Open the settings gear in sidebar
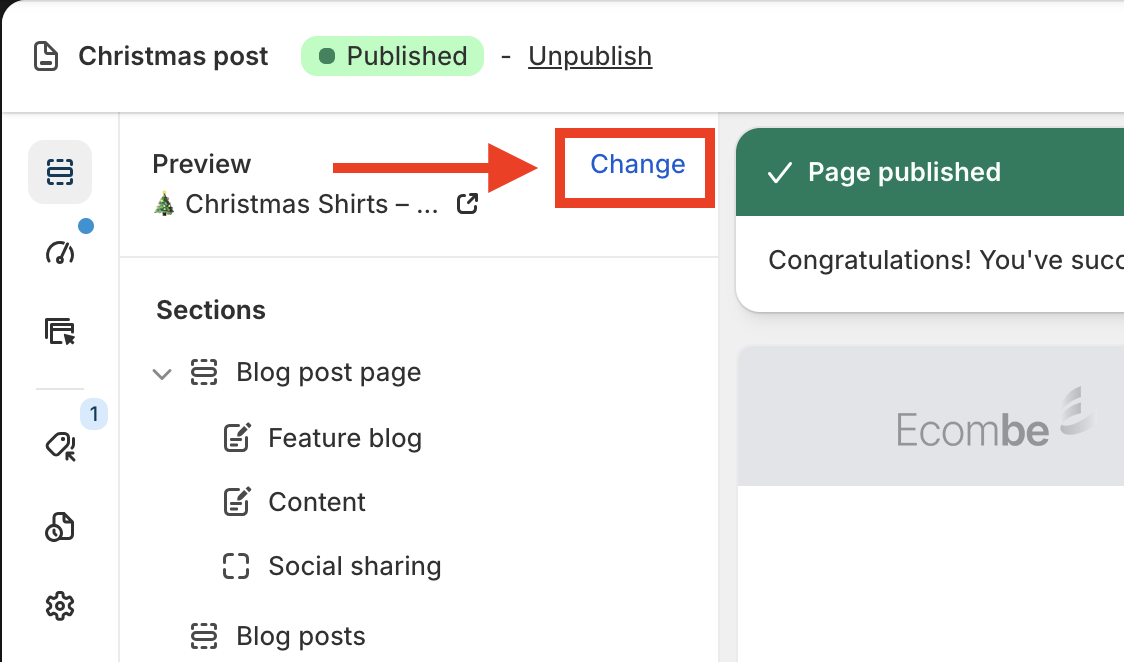The image size is (1124, 662). pyautogui.click(x=60, y=605)
